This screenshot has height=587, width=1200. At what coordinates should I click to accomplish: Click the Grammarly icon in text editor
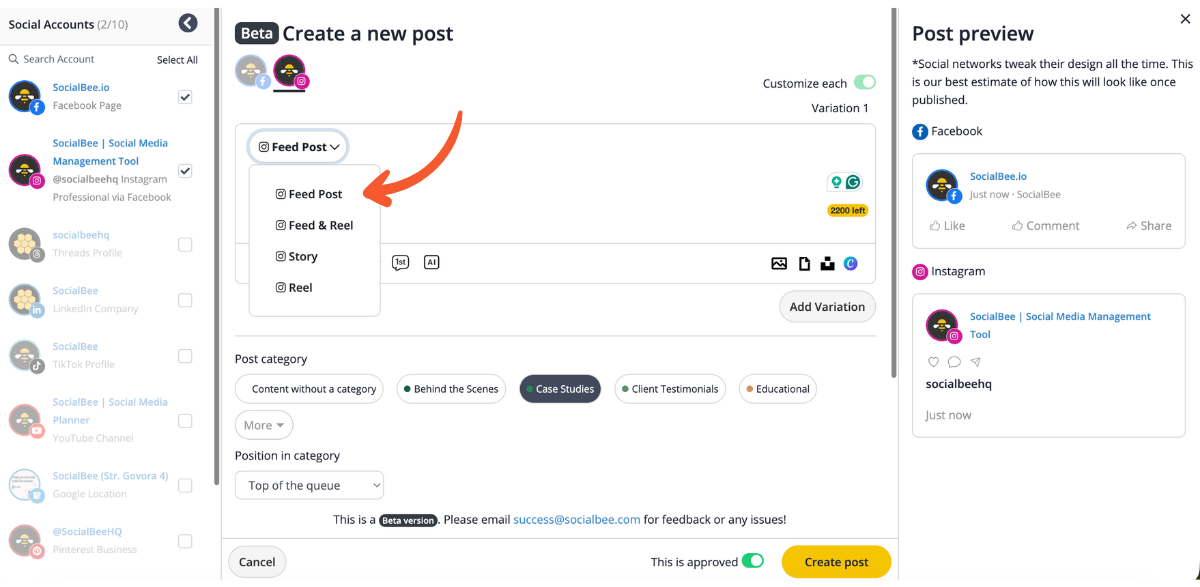coord(853,182)
